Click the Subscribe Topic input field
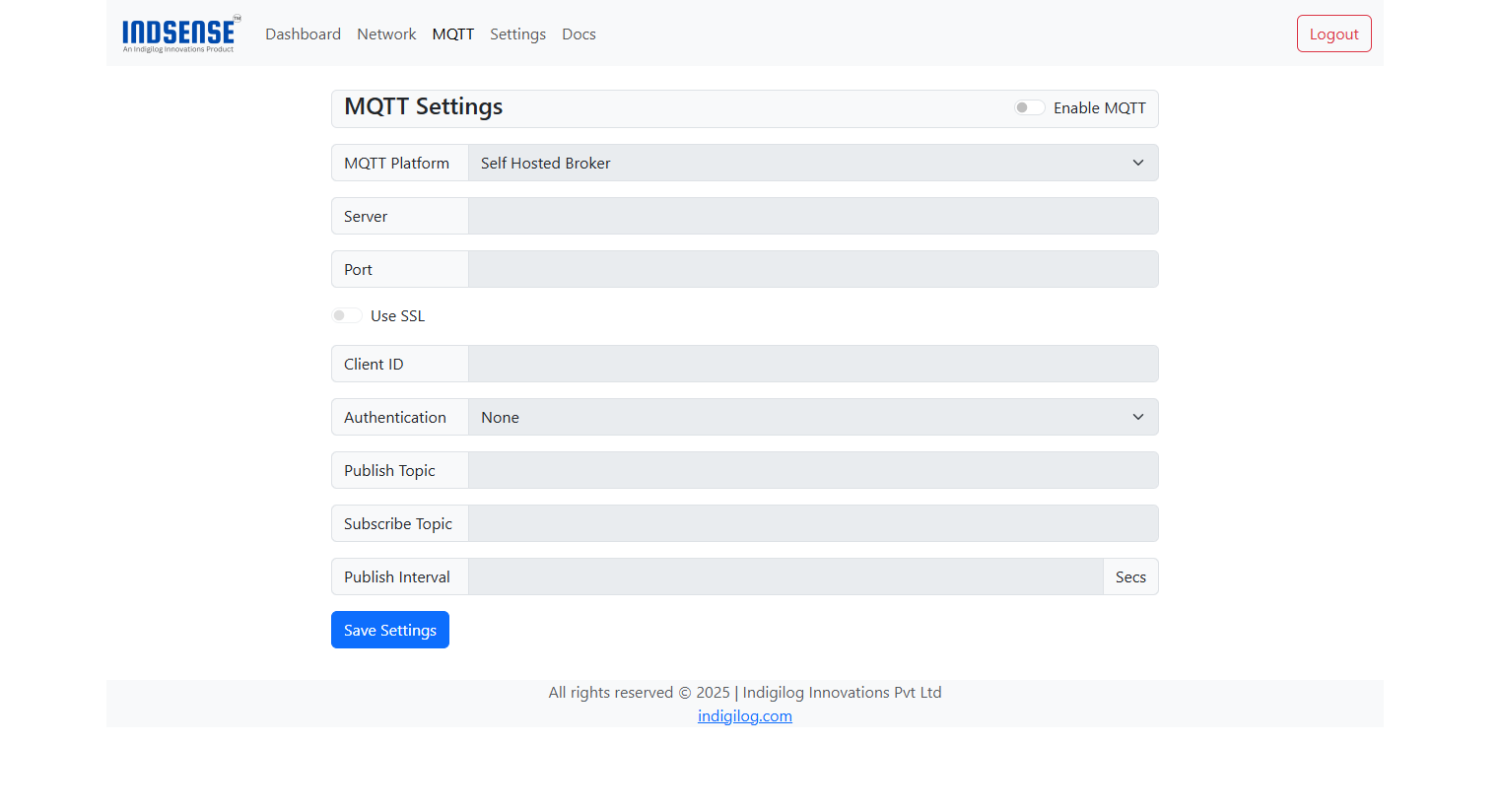 [812, 523]
